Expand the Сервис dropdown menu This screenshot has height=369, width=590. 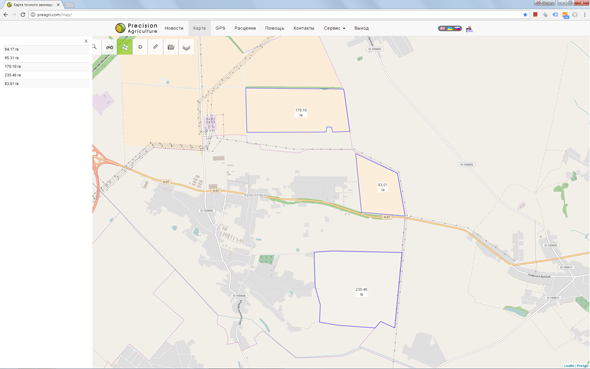point(334,28)
